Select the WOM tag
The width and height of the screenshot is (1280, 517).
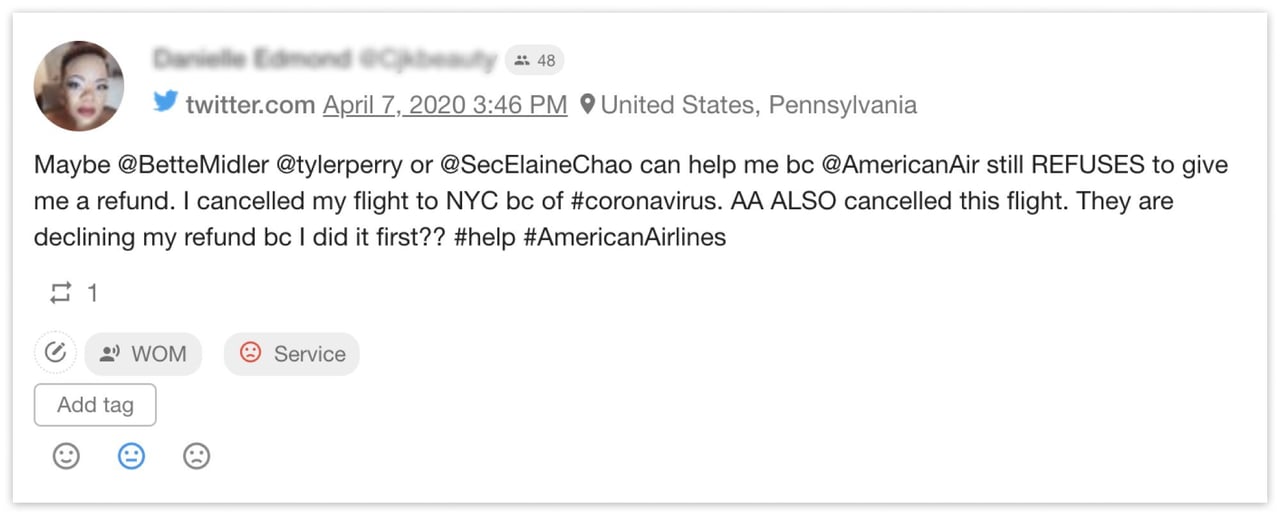click(143, 354)
